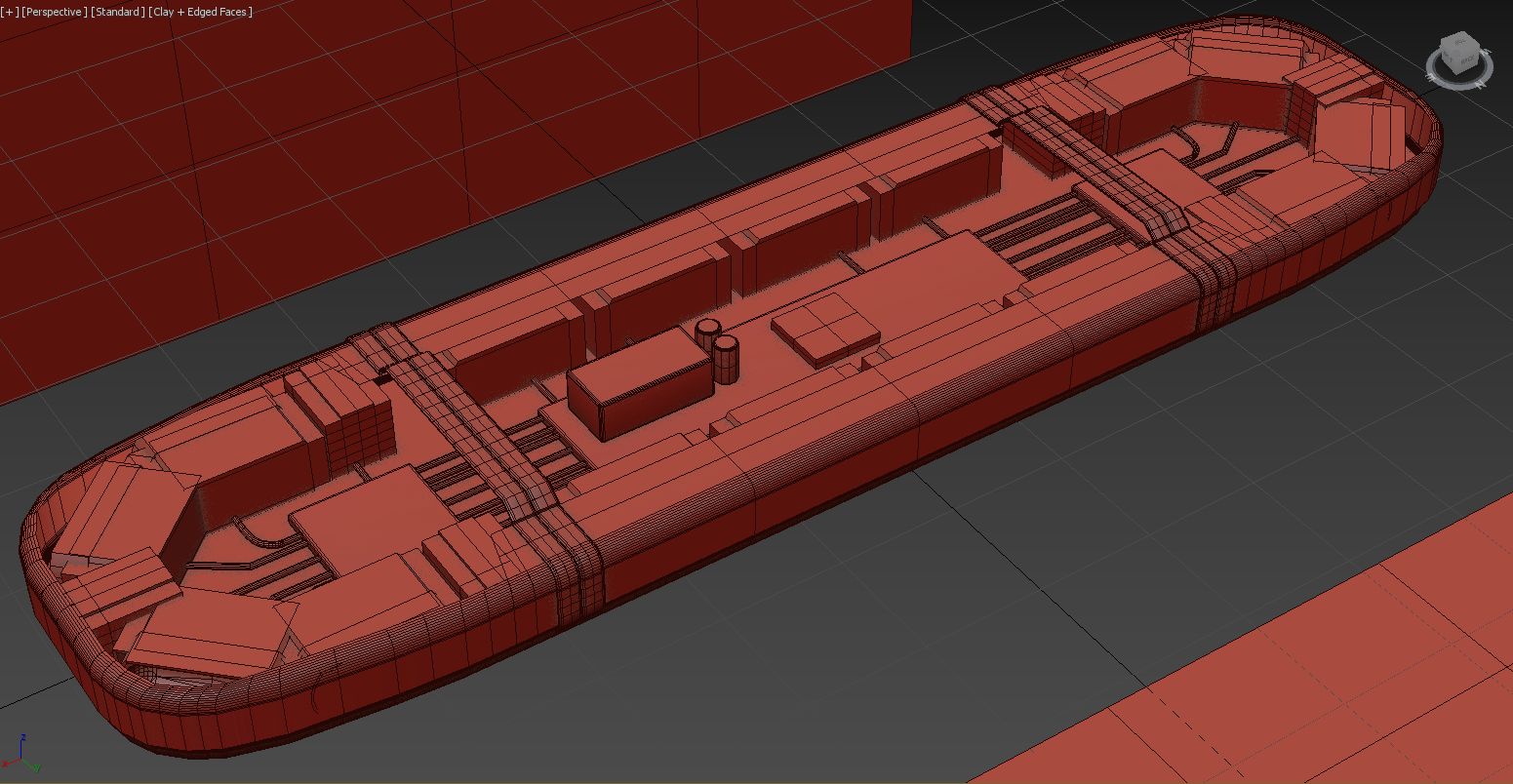Open the Standard render quality label menu

click(x=117, y=12)
